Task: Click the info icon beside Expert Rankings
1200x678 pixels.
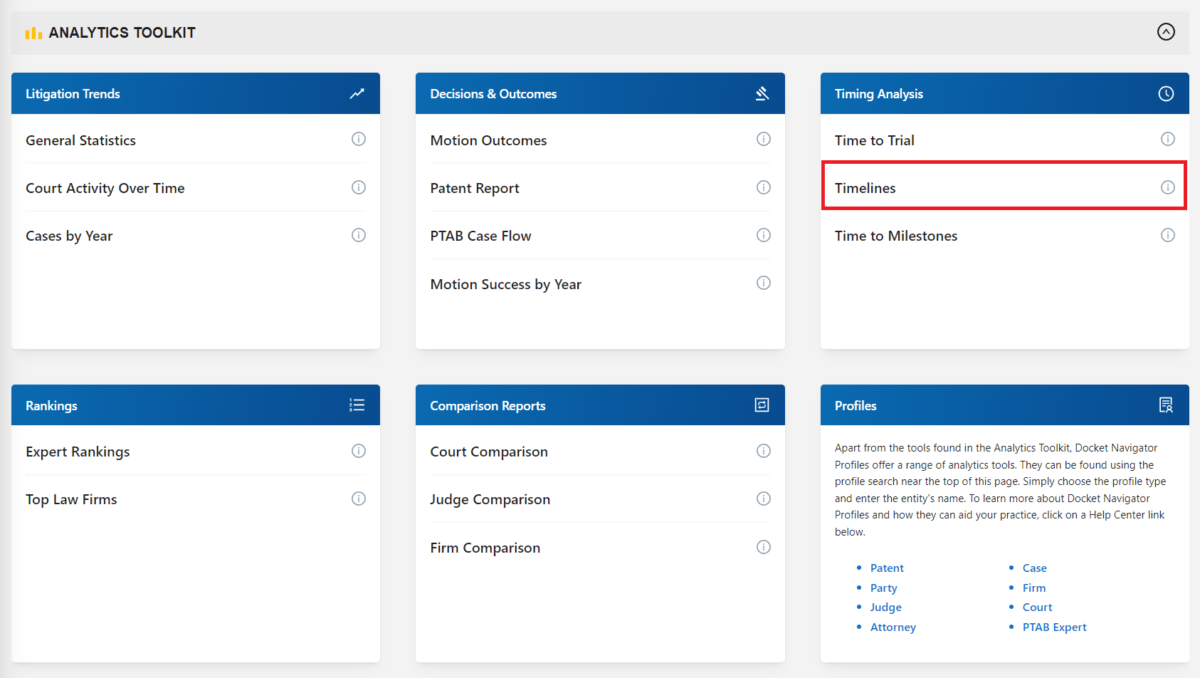Action: point(358,450)
